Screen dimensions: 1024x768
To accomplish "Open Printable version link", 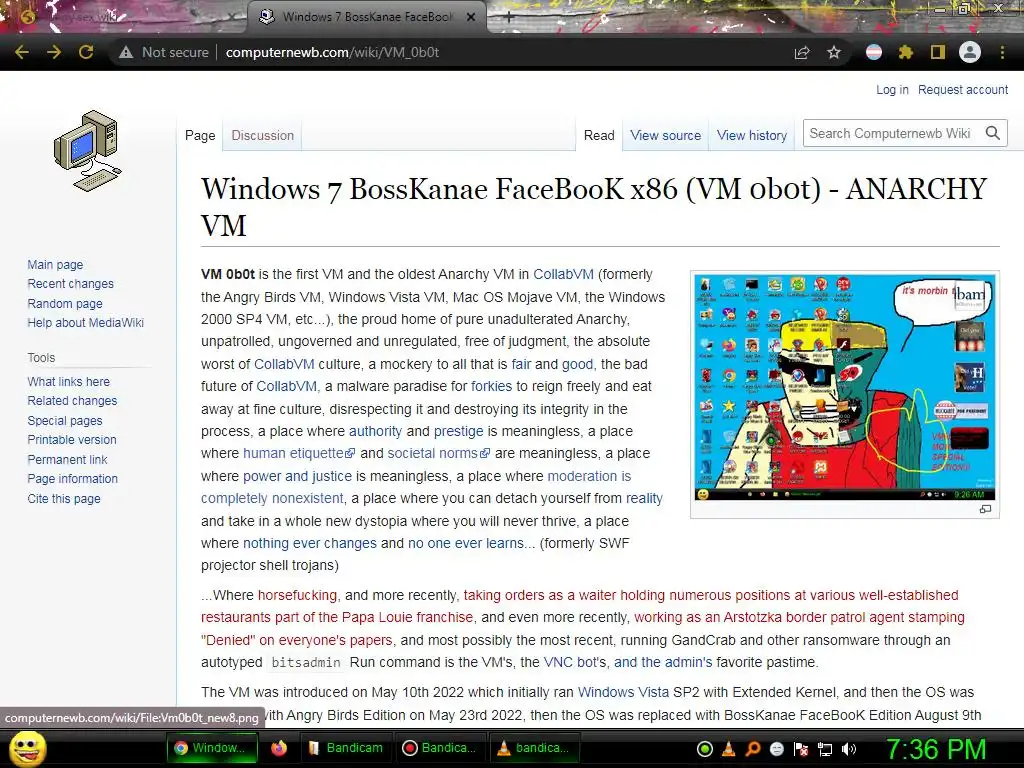I will coord(72,440).
